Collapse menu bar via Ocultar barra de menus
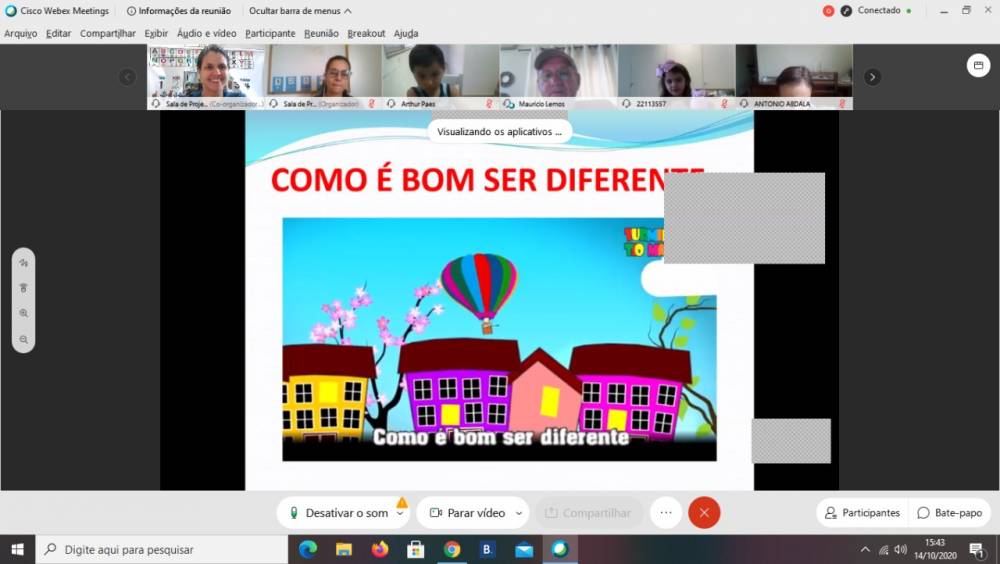1000x564 pixels. tap(299, 11)
